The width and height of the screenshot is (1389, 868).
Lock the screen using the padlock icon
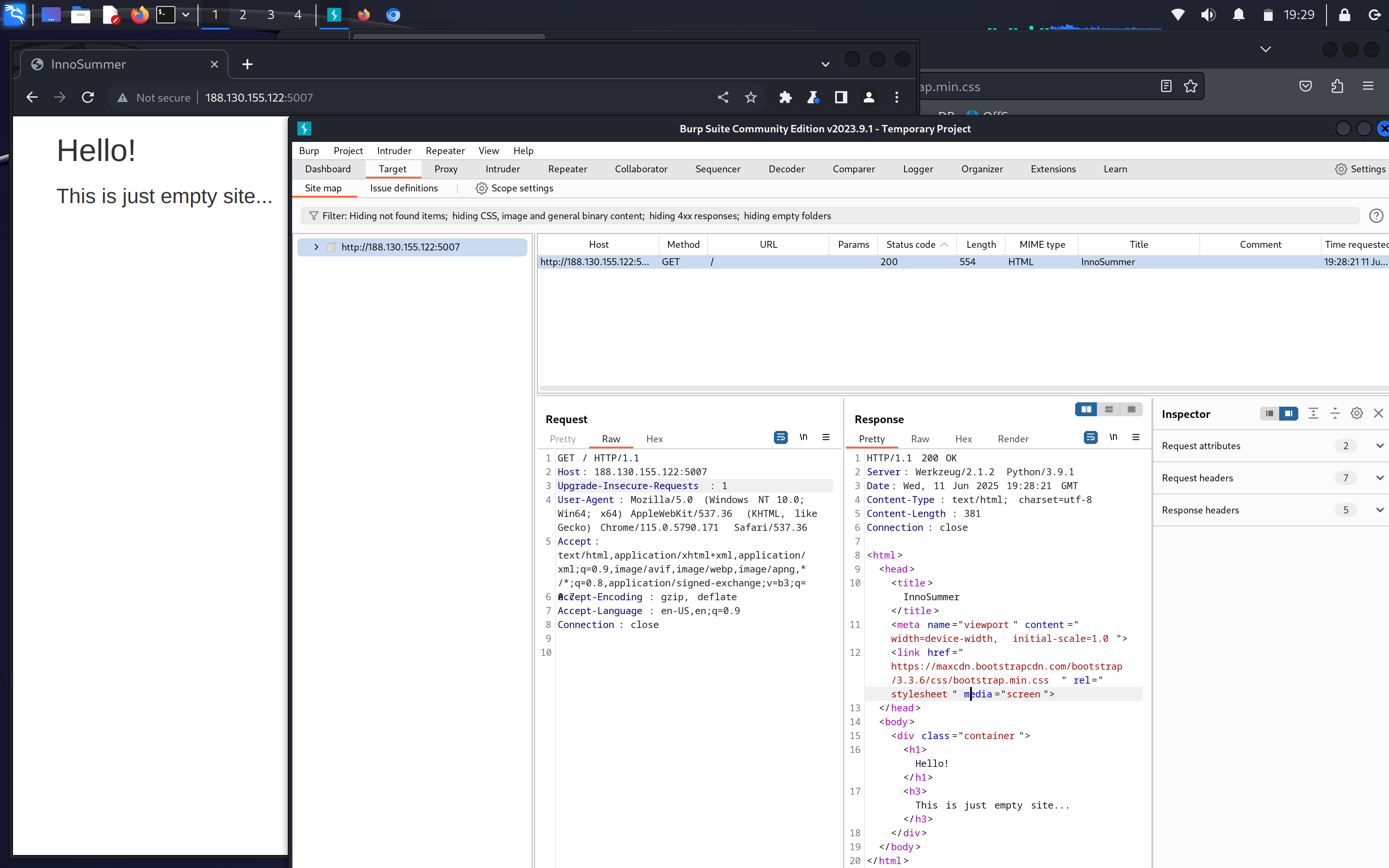click(x=1344, y=14)
